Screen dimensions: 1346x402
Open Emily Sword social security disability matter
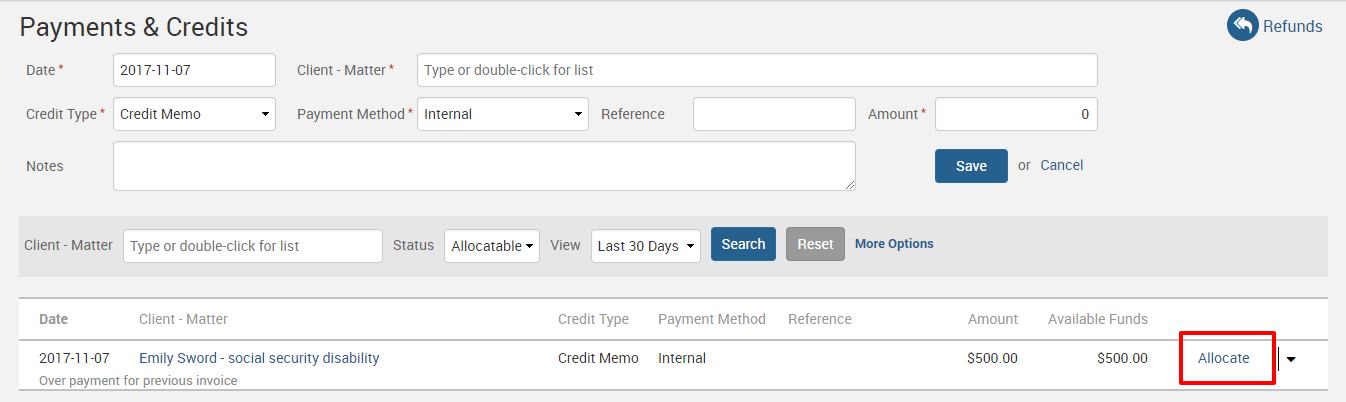(259, 358)
